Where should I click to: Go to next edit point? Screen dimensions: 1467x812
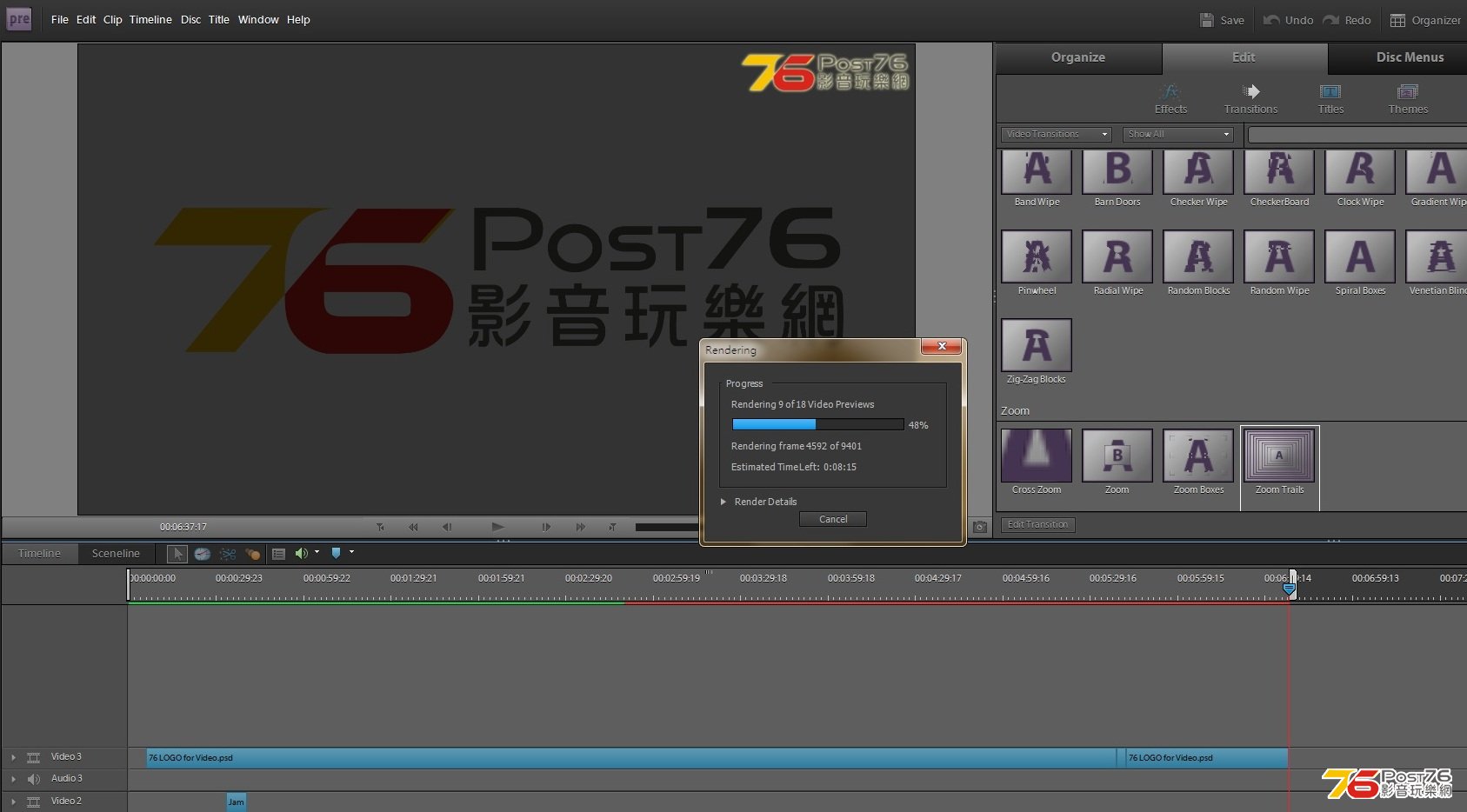pyautogui.click(x=613, y=527)
